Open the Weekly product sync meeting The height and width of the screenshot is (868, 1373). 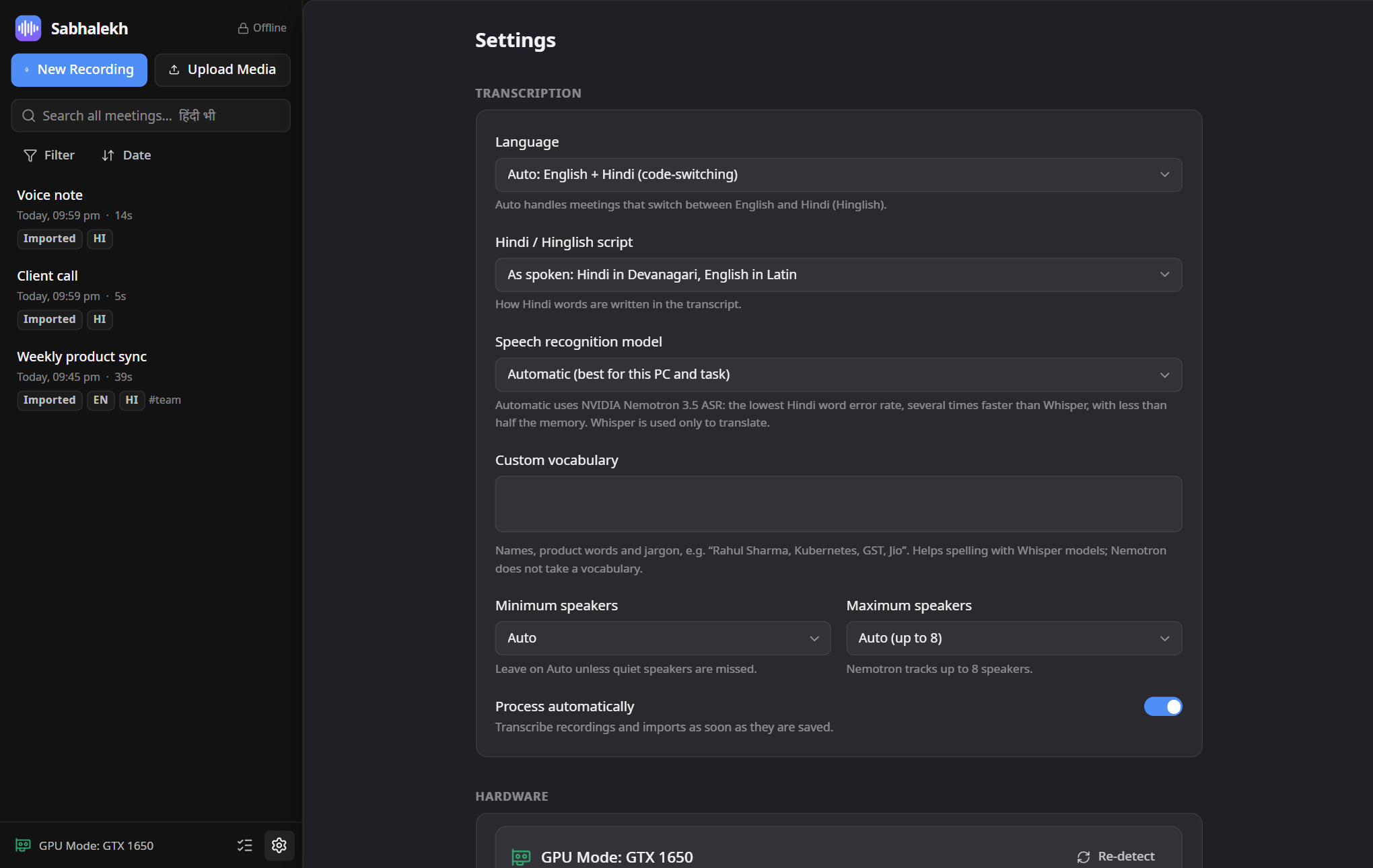(x=151, y=378)
